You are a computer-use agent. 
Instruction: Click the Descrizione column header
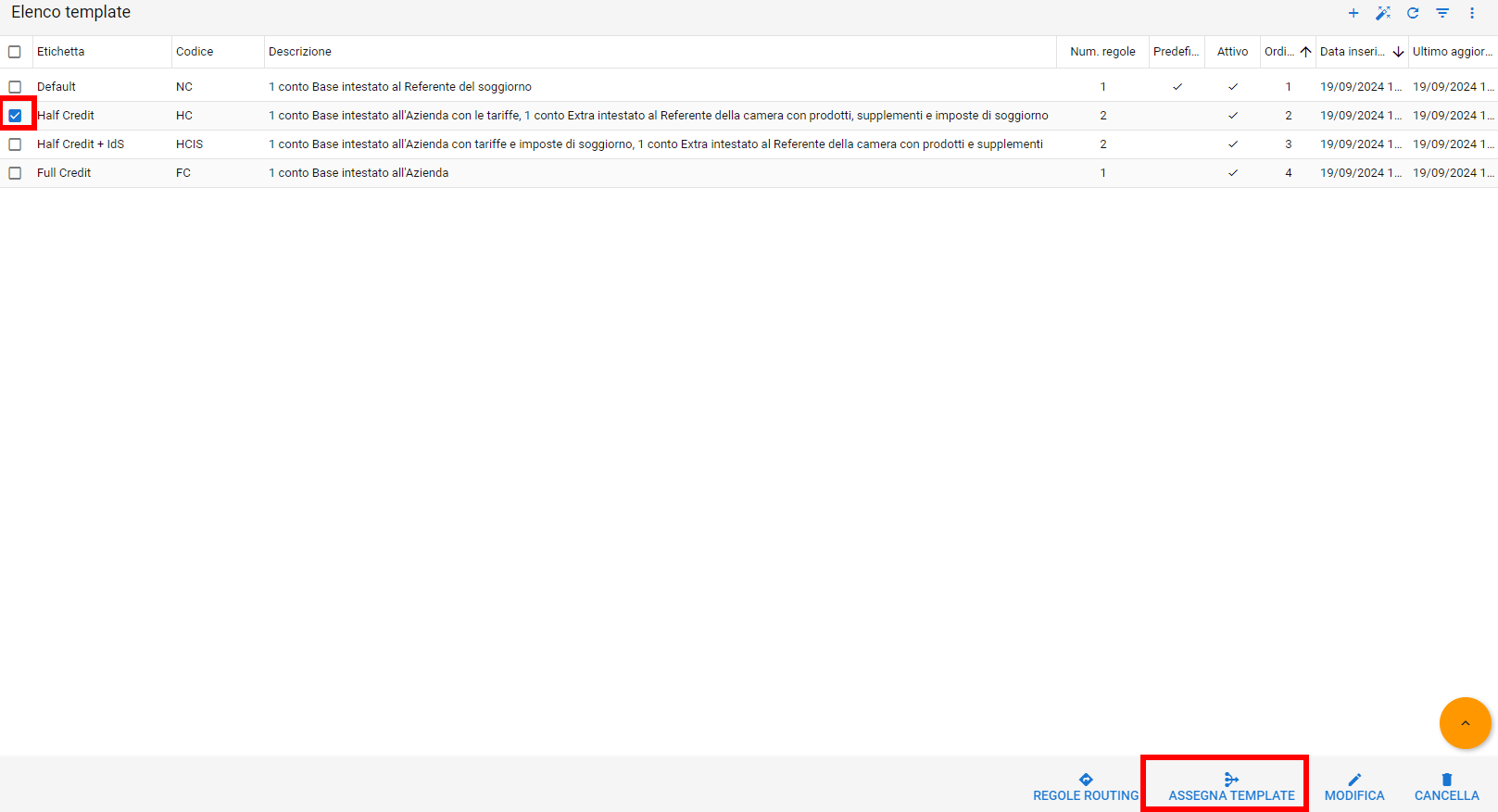pyautogui.click(x=300, y=52)
